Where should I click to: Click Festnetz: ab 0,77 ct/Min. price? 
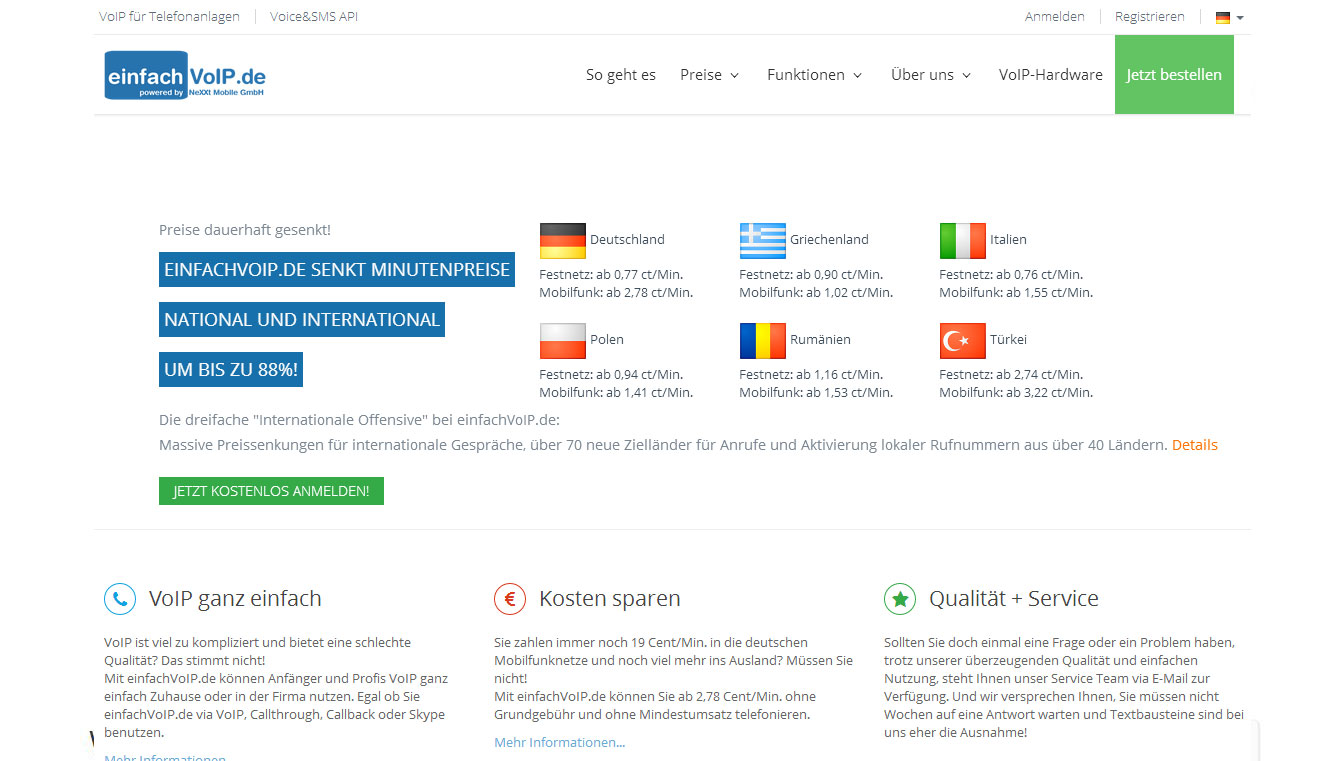(611, 275)
